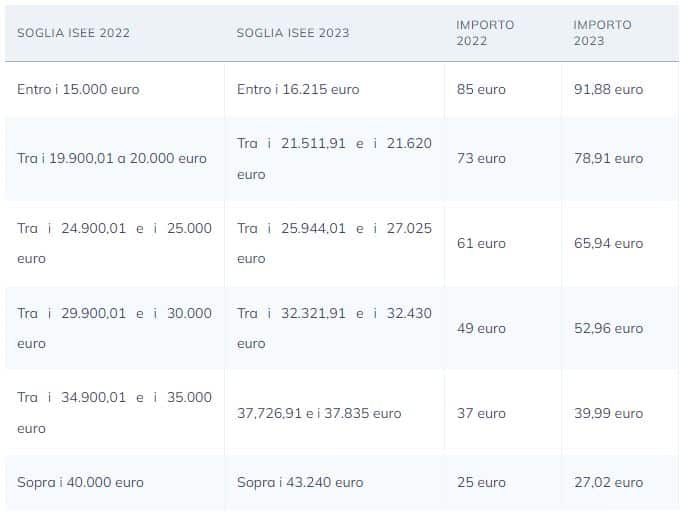The width and height of the screenshot is (684, 519).
Task: Click the 85 euro amount cell
Action: coord(481,89)
